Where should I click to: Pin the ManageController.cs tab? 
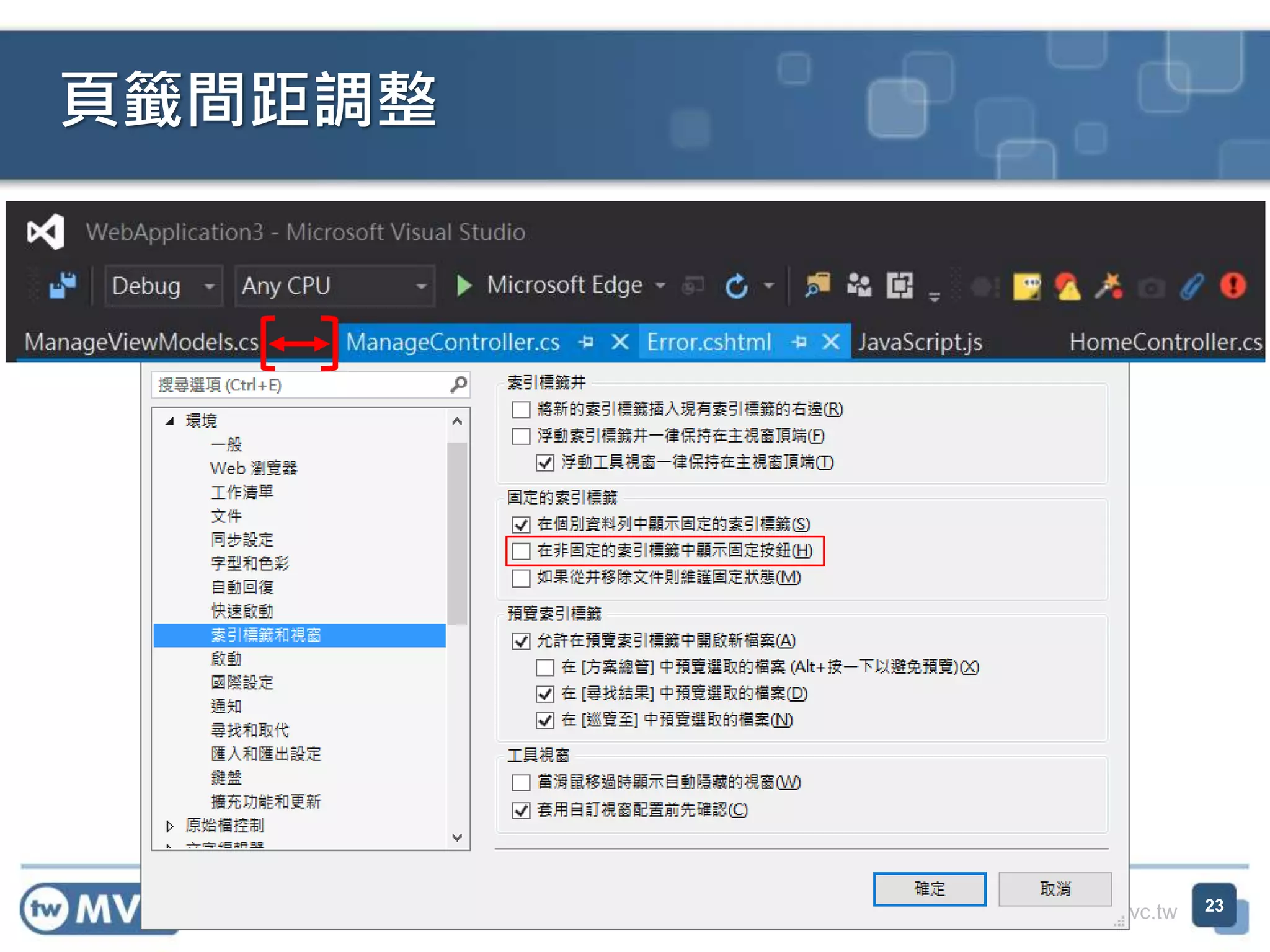click(586, 342)
